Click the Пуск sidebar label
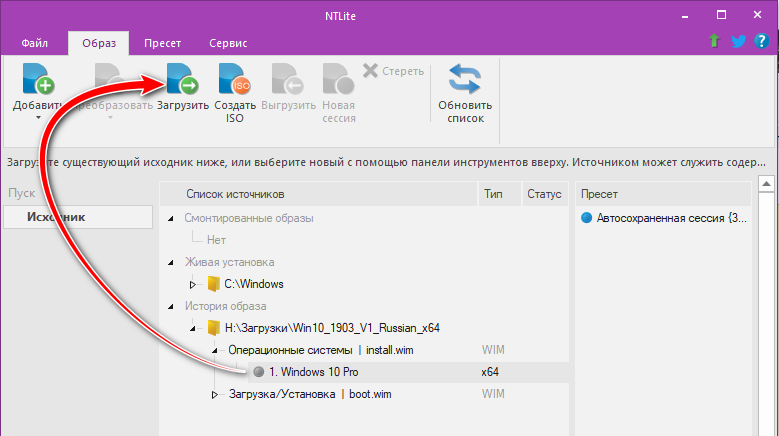The height and width of the screenshot is (436, 779). pyautogui.click(x=21, y=193)
